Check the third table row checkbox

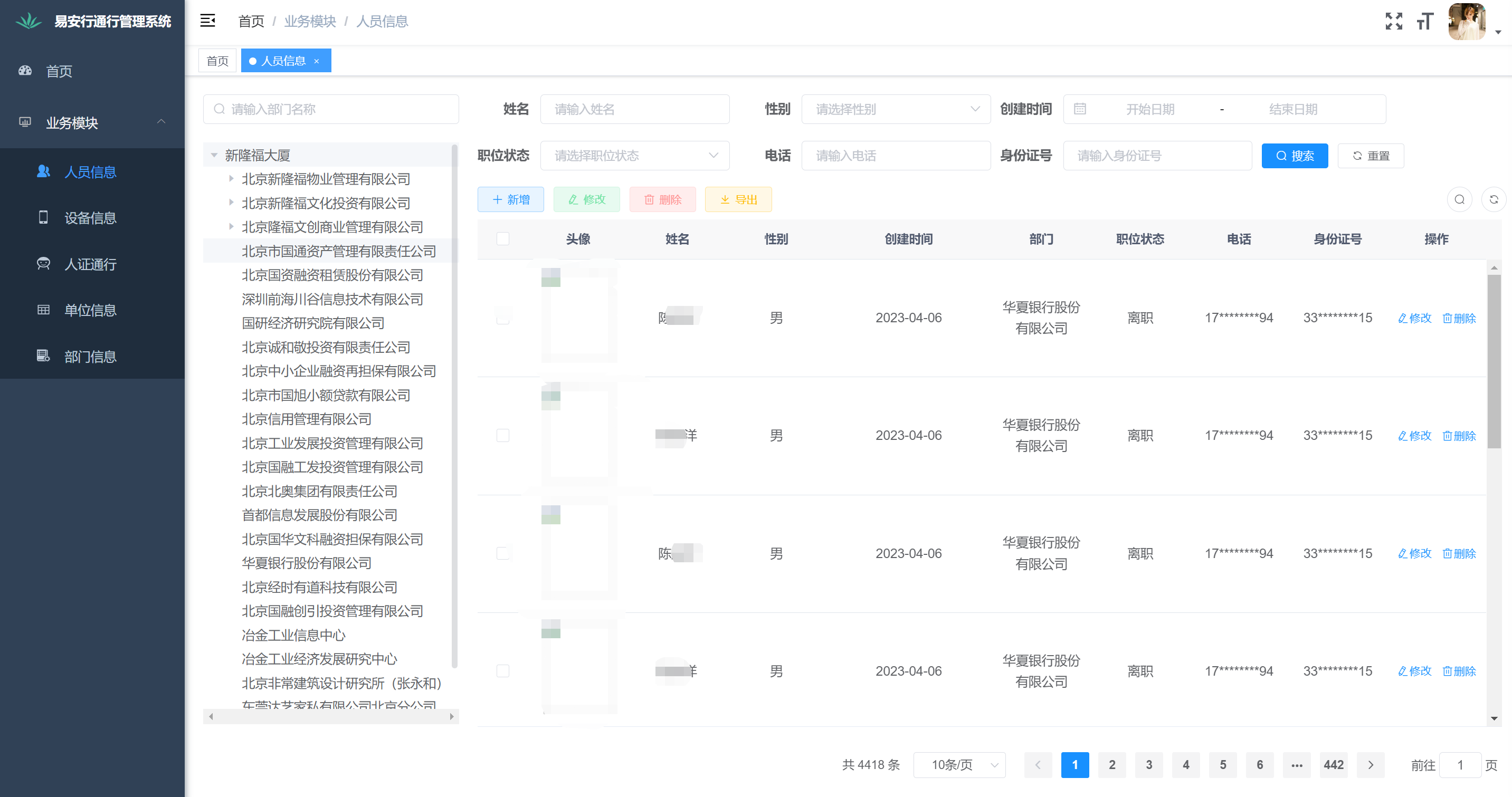[502, 553]
